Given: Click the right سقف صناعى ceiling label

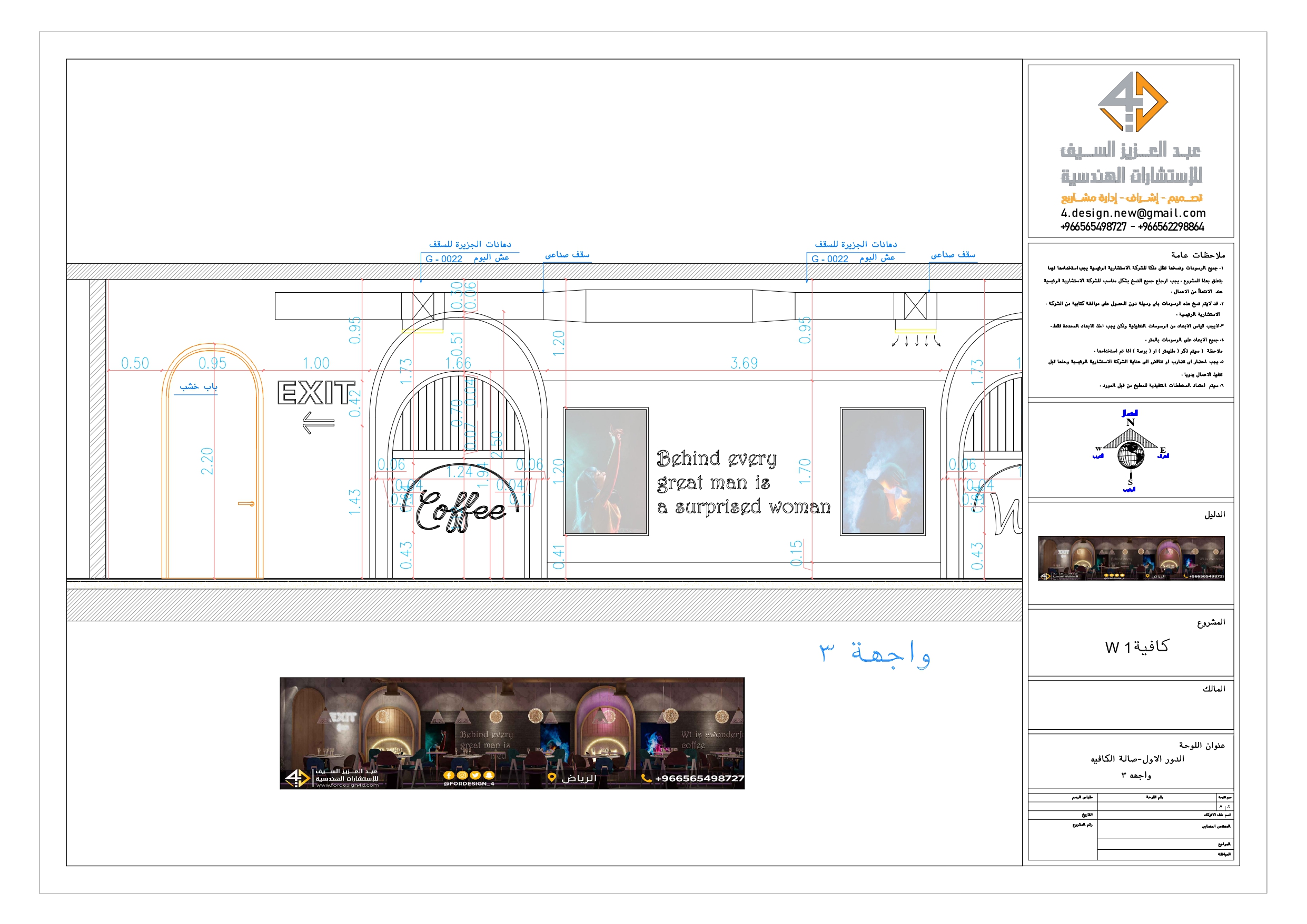Looking at the screenshot, I should [953, 254].
